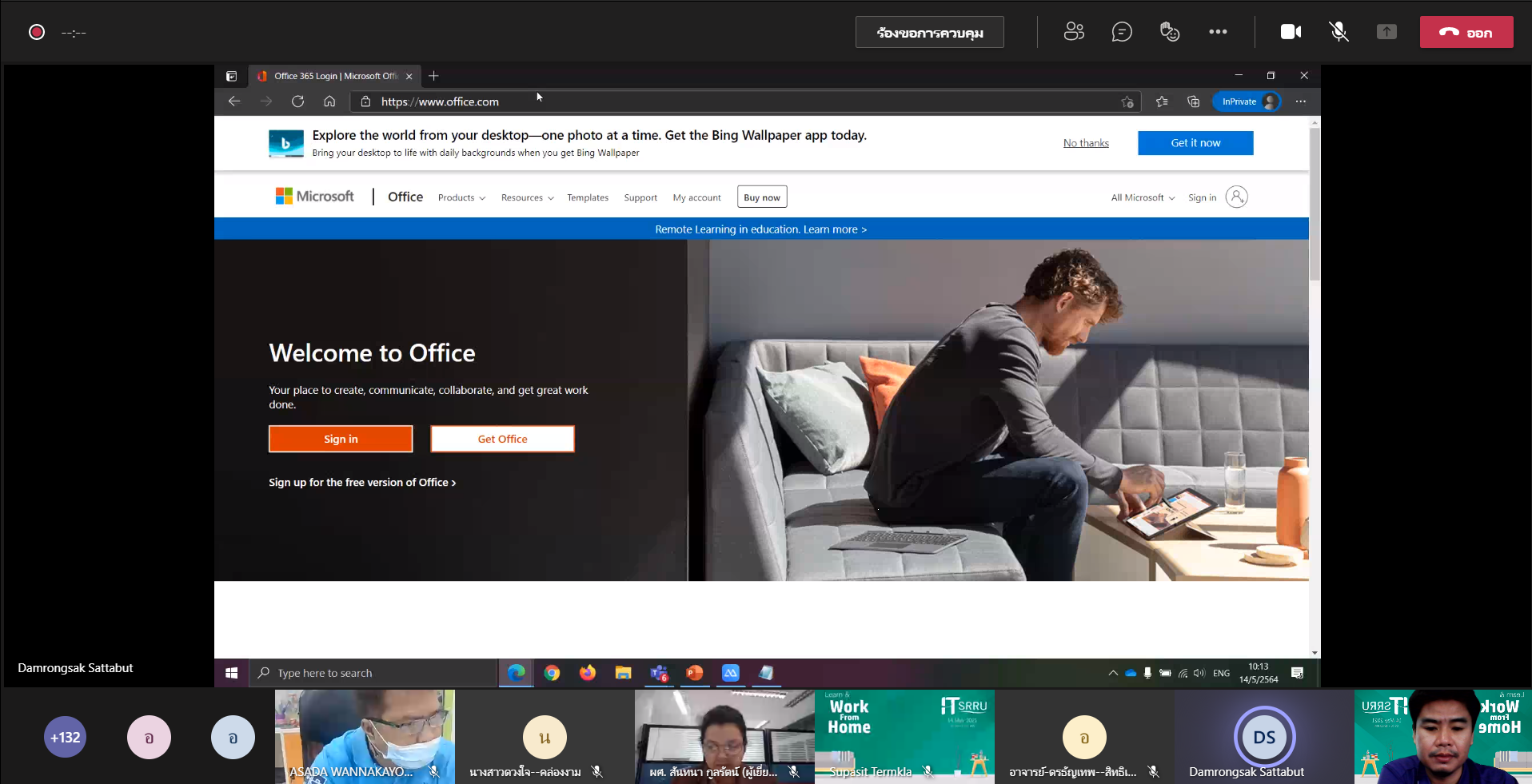Toggle the camera on or off
The image size is (1532, 784).
tap(1291, 32)
